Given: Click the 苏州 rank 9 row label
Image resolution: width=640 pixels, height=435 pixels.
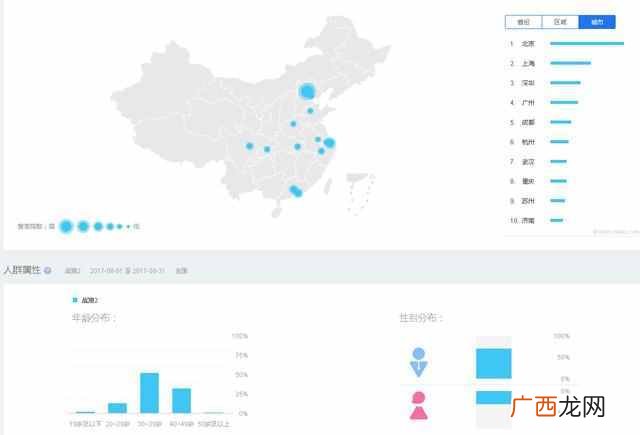Looking at the screenshot, I should click(528, 201).
